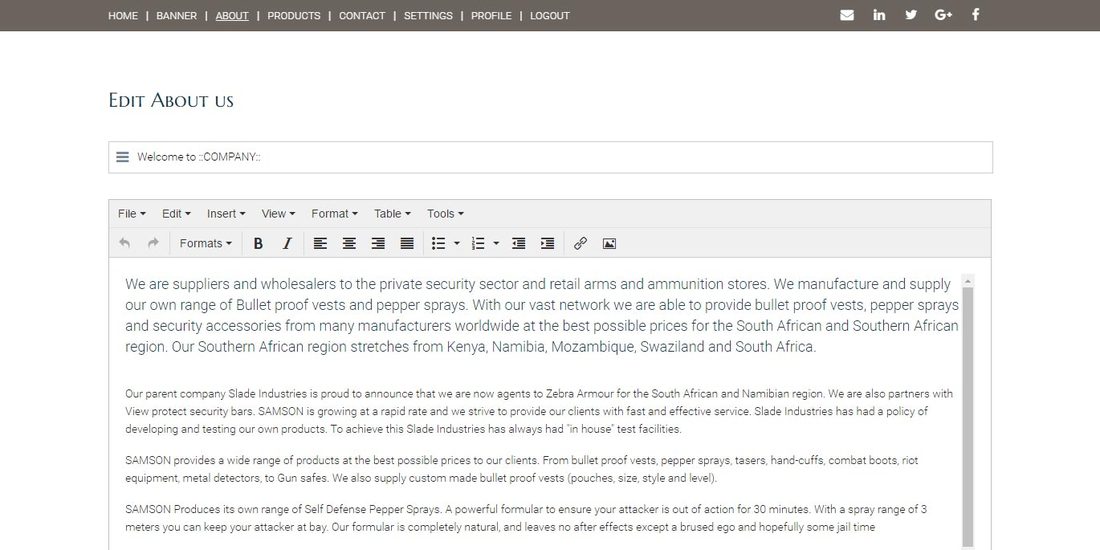Align text right

pyautogui.click(x=377, y=243)
